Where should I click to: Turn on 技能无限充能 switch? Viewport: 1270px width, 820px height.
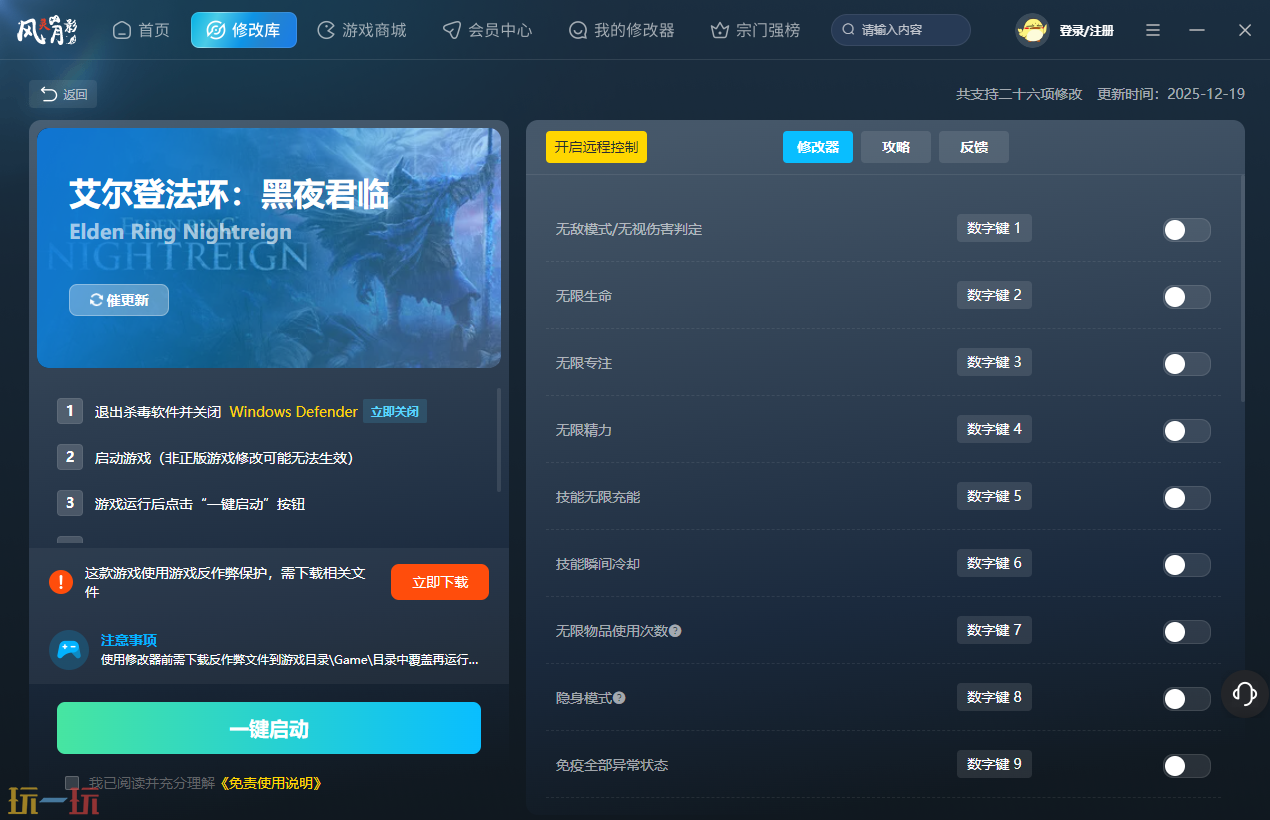(x=1186, y=498)
